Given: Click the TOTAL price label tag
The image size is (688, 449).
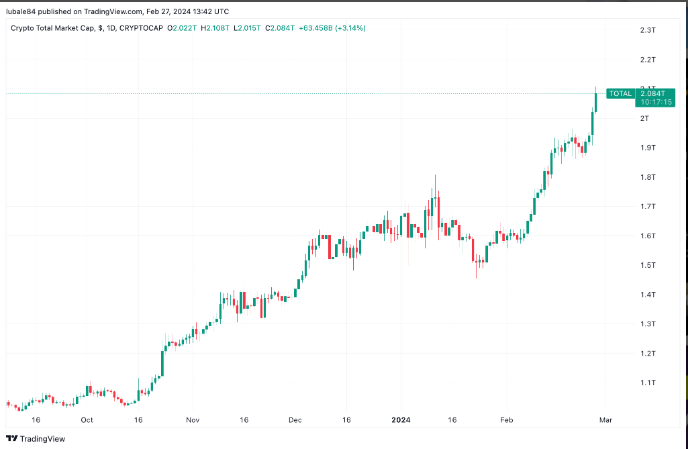Looking at the screenshot, I should pos(620,93).
